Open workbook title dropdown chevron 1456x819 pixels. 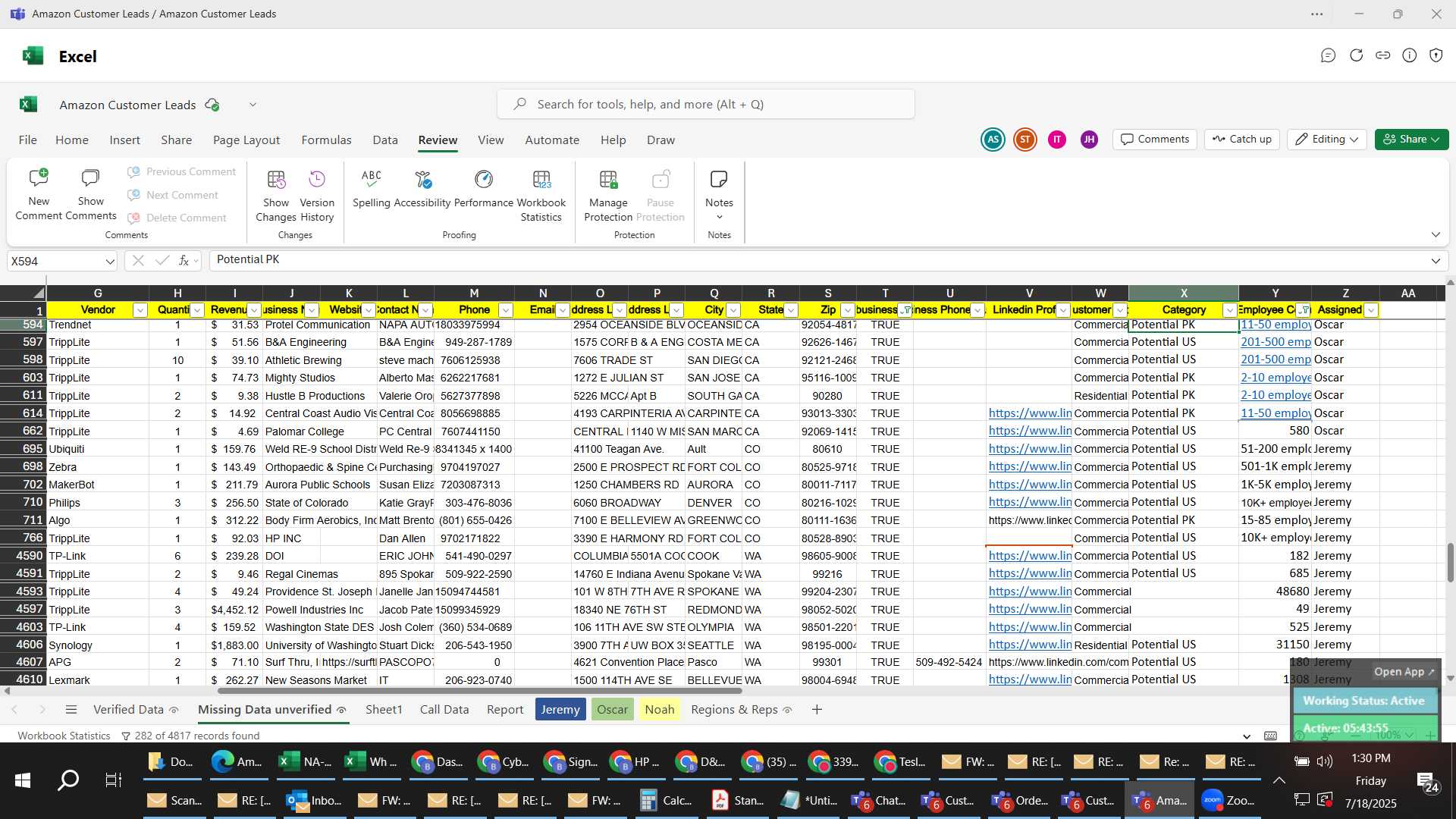tap(253, 105)
